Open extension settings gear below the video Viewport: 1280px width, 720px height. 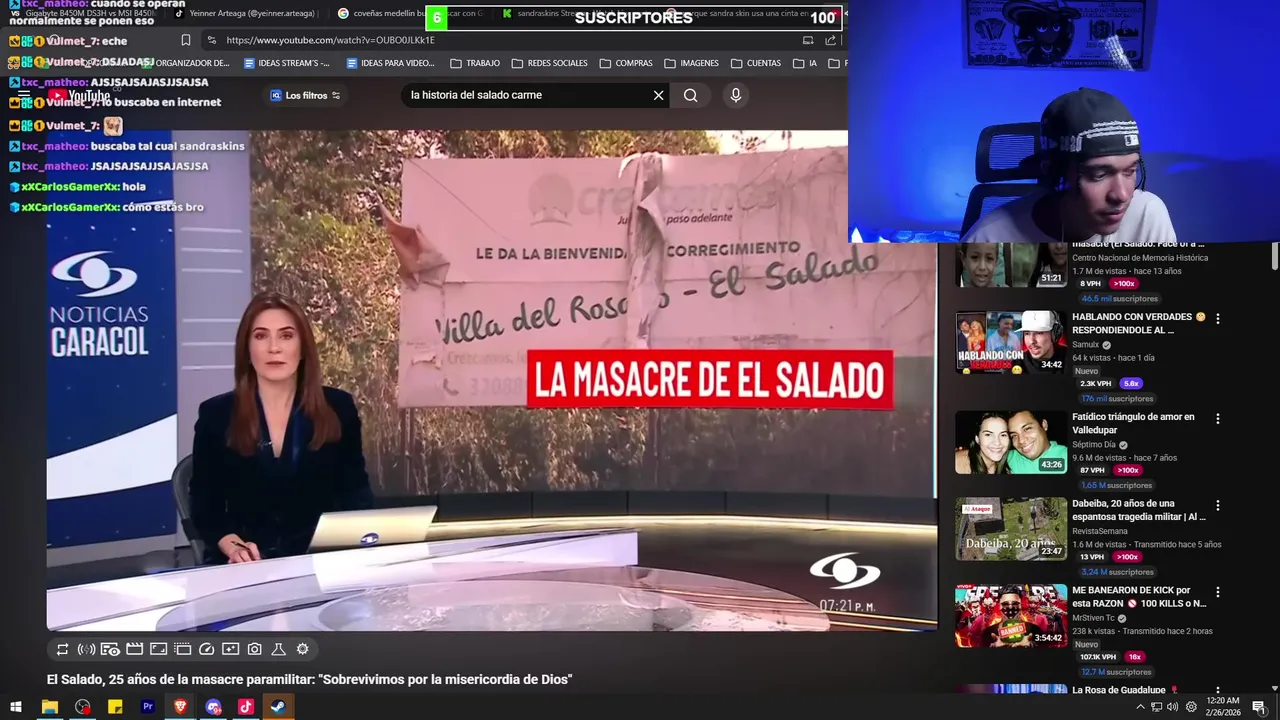[x=302, y=649]
